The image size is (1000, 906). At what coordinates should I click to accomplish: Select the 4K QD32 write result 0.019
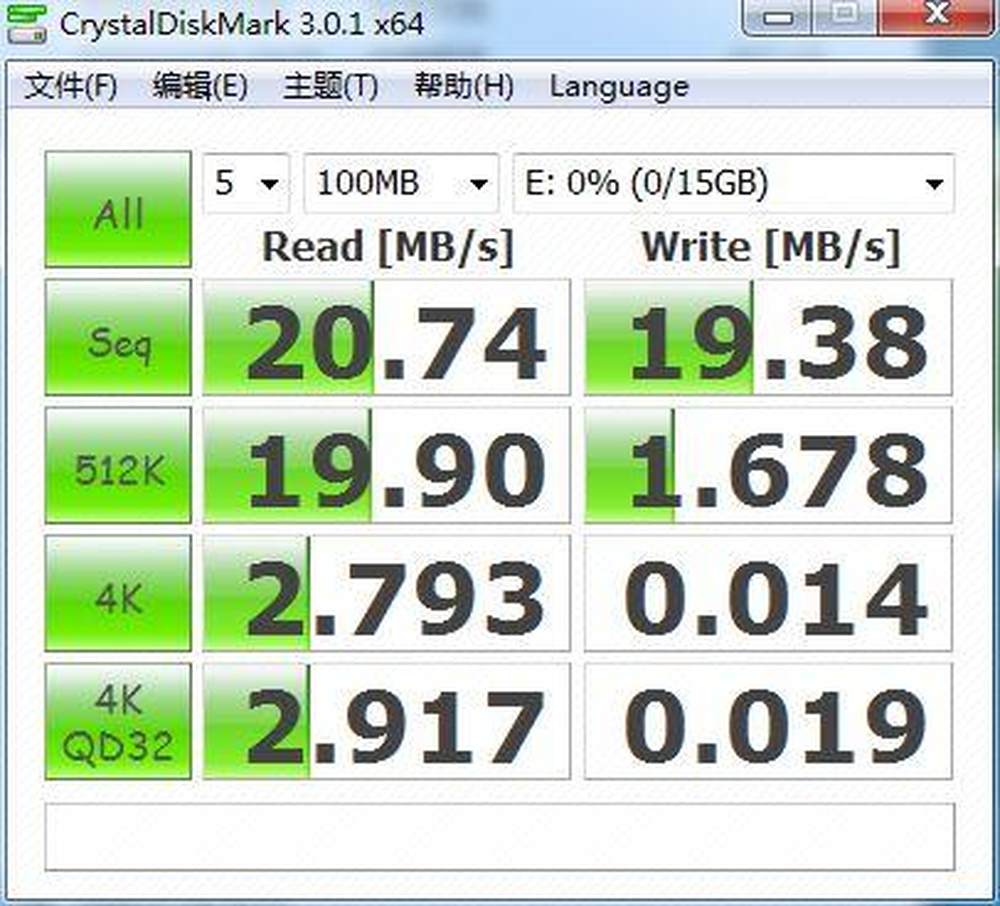coord(768,721)
